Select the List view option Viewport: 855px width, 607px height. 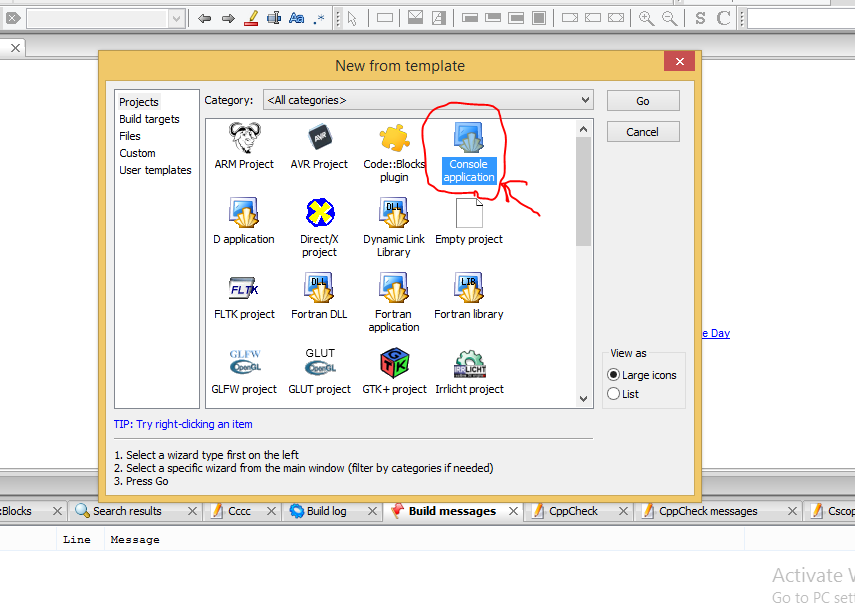pos(623,394)
